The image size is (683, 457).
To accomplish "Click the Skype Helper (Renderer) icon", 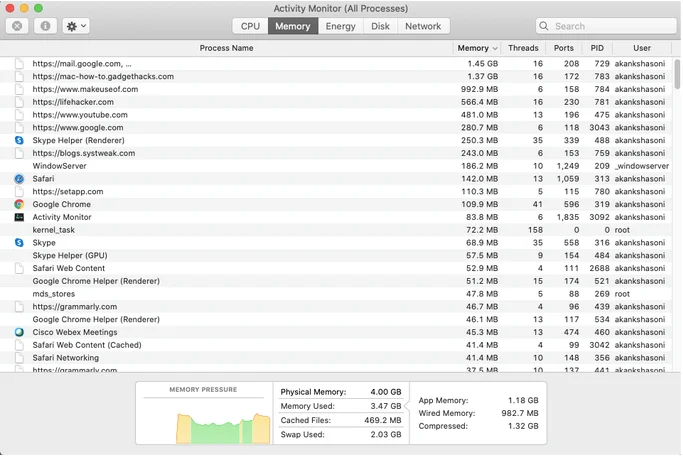I will click(19, 141).
